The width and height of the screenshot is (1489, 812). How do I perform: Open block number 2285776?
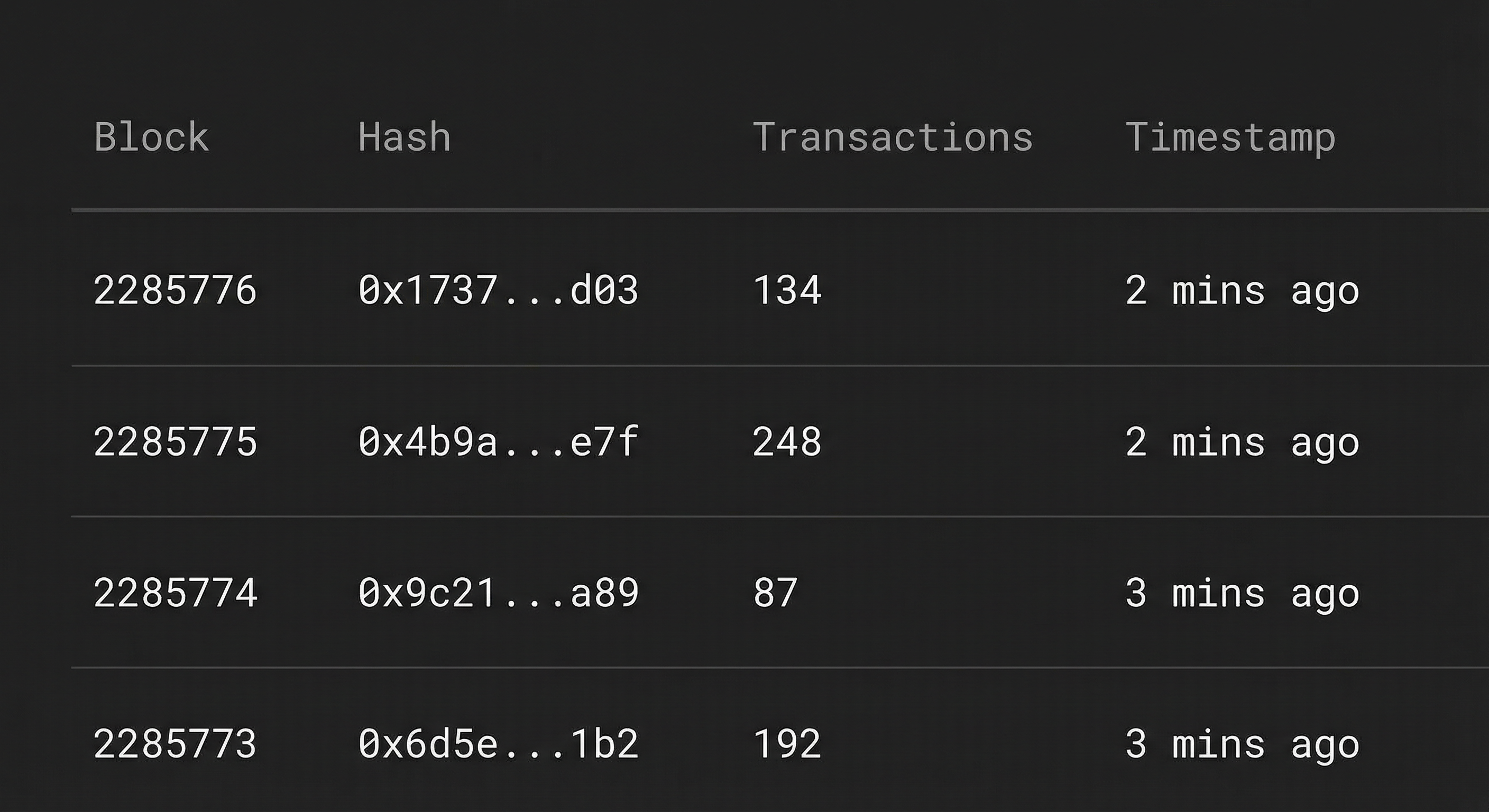pyautogui.click(x=175, y=290)
